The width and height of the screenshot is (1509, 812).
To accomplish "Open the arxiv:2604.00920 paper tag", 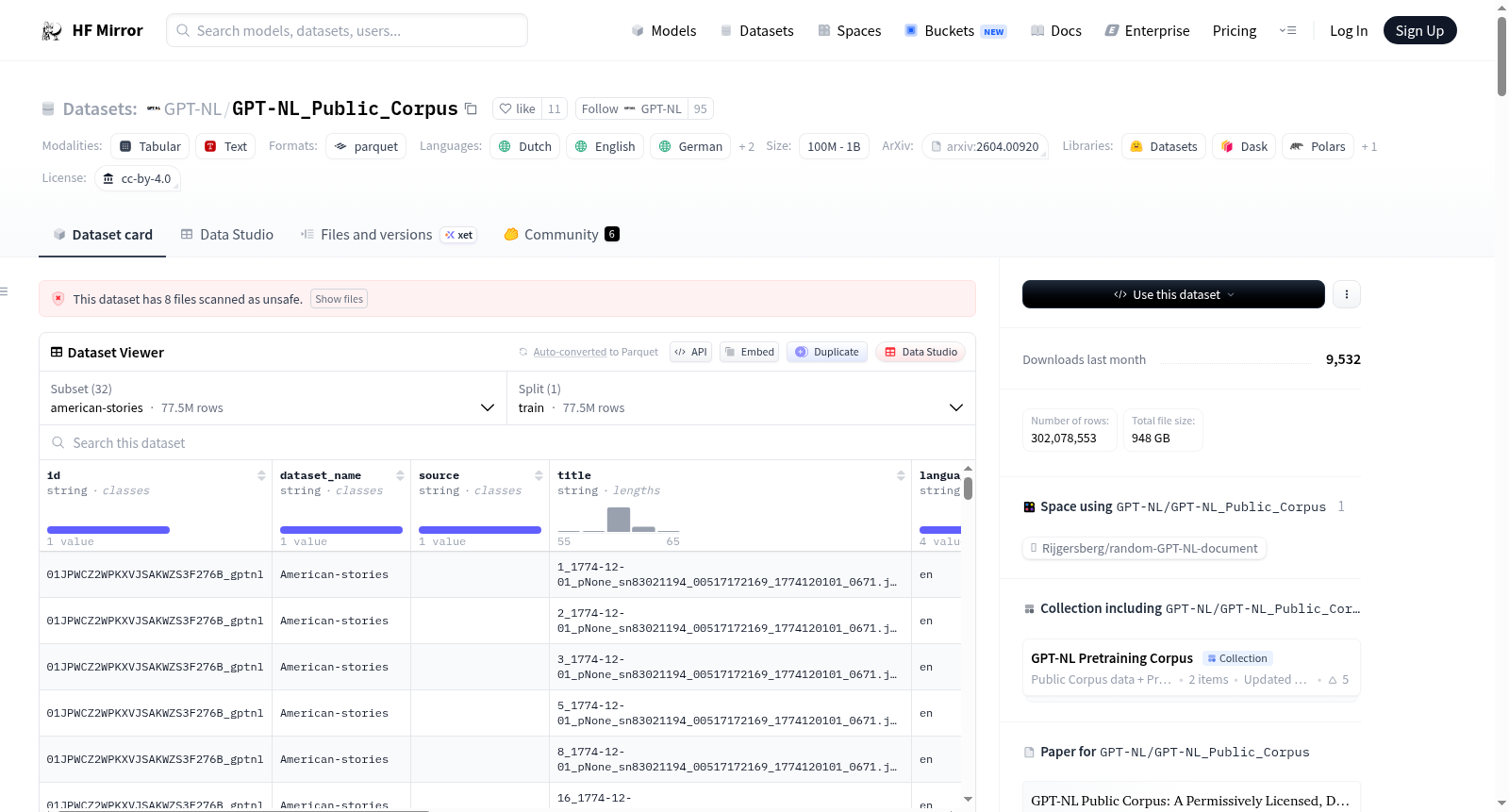I will pos(985,146).
